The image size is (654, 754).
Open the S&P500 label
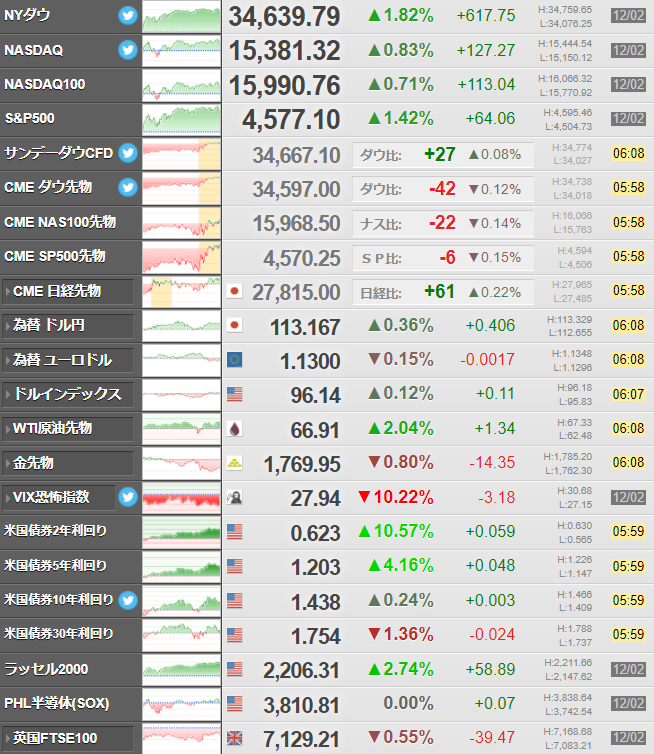29,118
